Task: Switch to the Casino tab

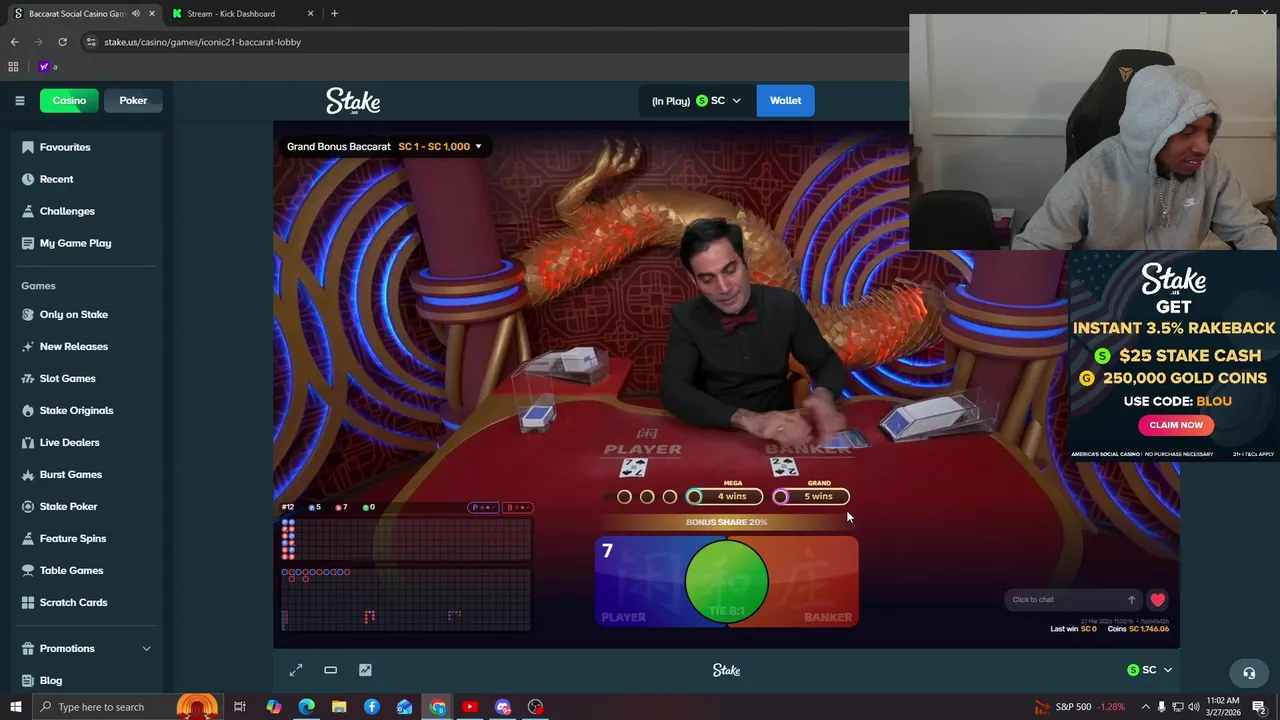Action: pos(69,100)
